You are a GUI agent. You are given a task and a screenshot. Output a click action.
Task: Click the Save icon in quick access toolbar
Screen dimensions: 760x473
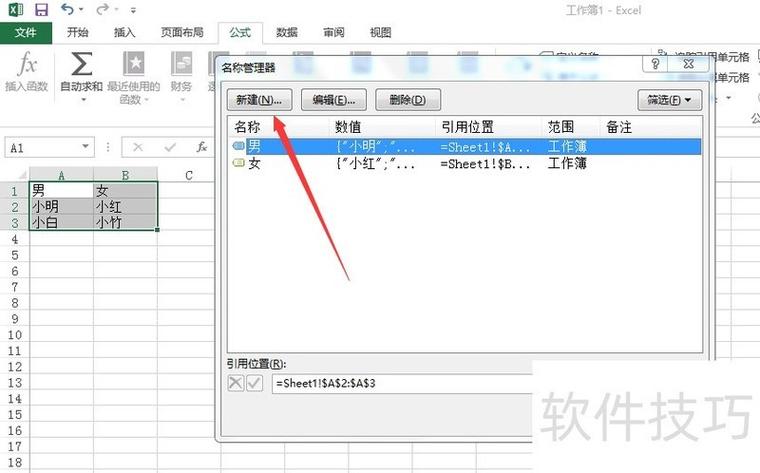42,9
